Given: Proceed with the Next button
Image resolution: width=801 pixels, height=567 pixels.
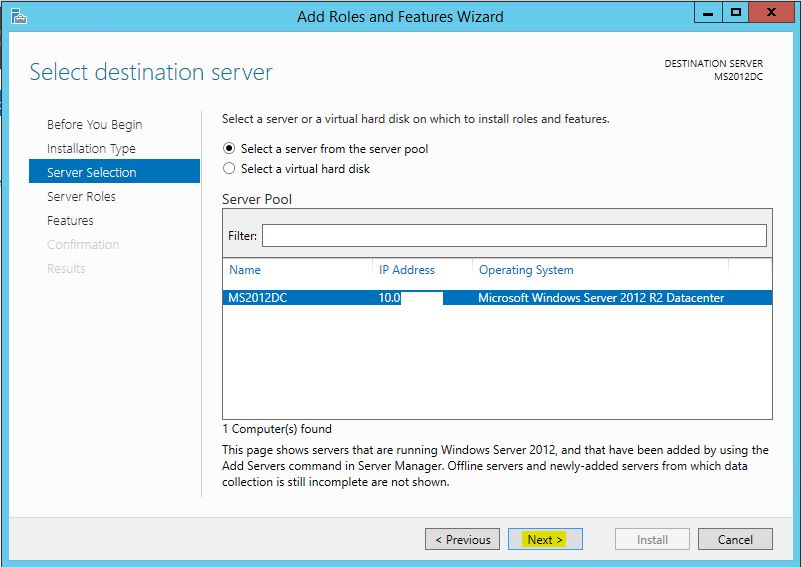Looking at the screenshot, I should click(x=545, y=539).
